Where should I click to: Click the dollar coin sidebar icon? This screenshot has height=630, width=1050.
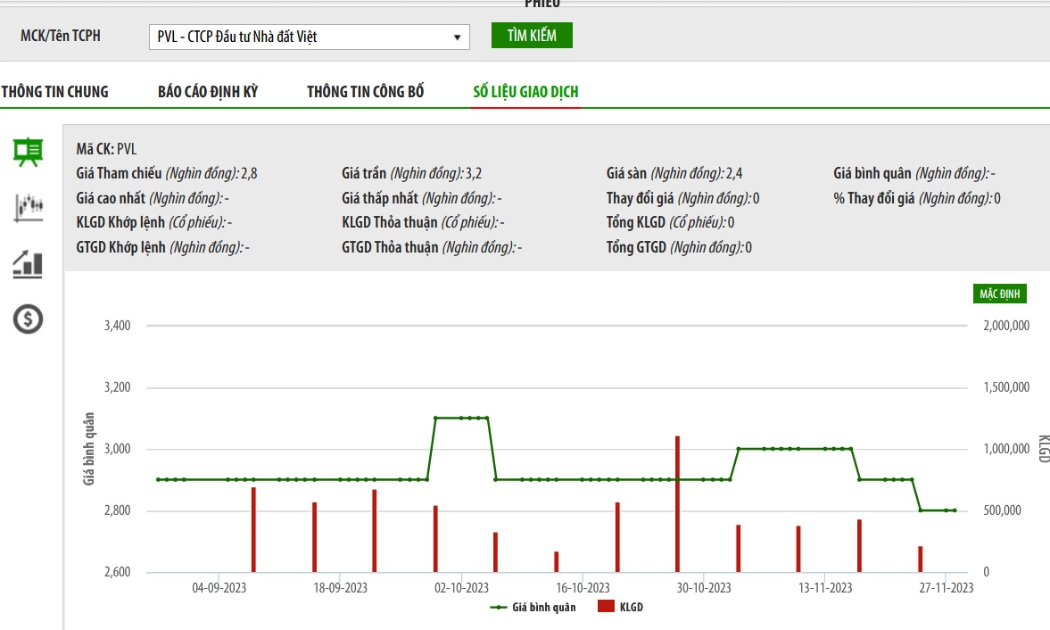click(x=28, y=319)
